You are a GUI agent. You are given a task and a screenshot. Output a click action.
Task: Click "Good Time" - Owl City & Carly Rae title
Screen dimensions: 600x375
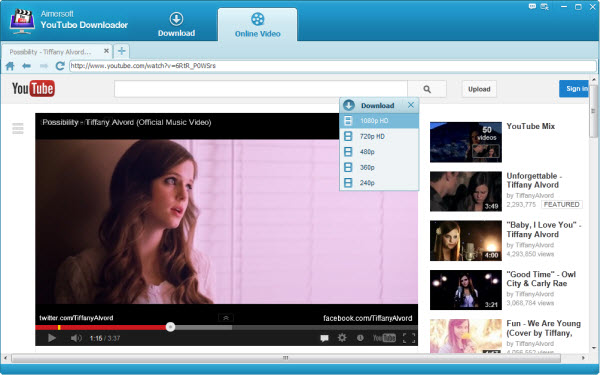(x=541, y=279)
